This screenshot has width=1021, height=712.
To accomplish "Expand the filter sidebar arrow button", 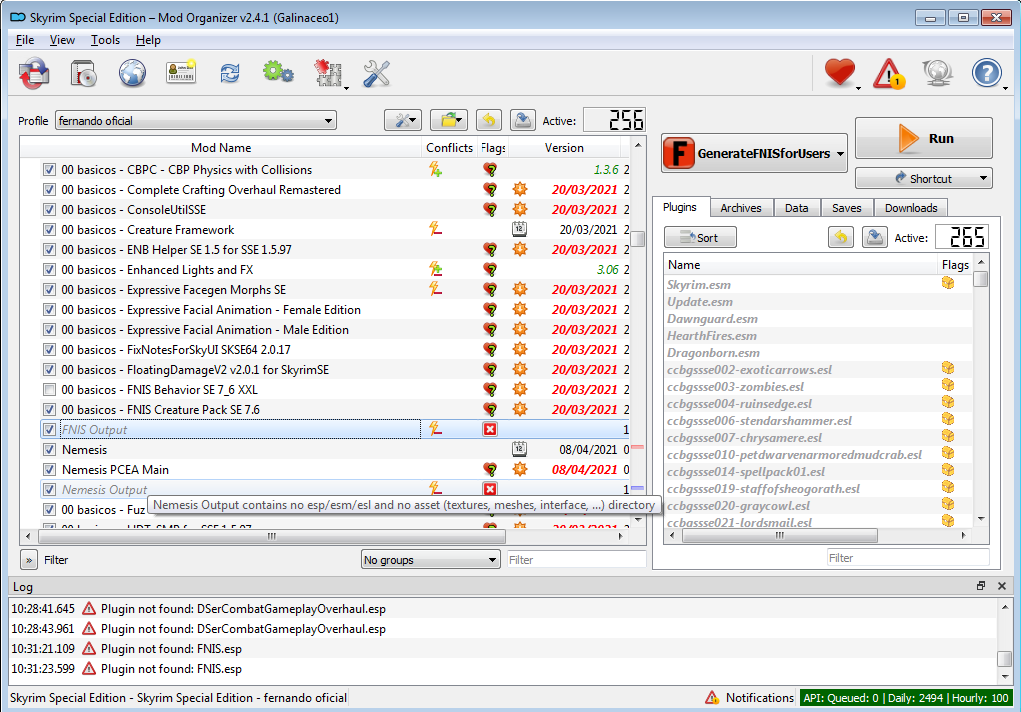I will (x=29, y=560).
